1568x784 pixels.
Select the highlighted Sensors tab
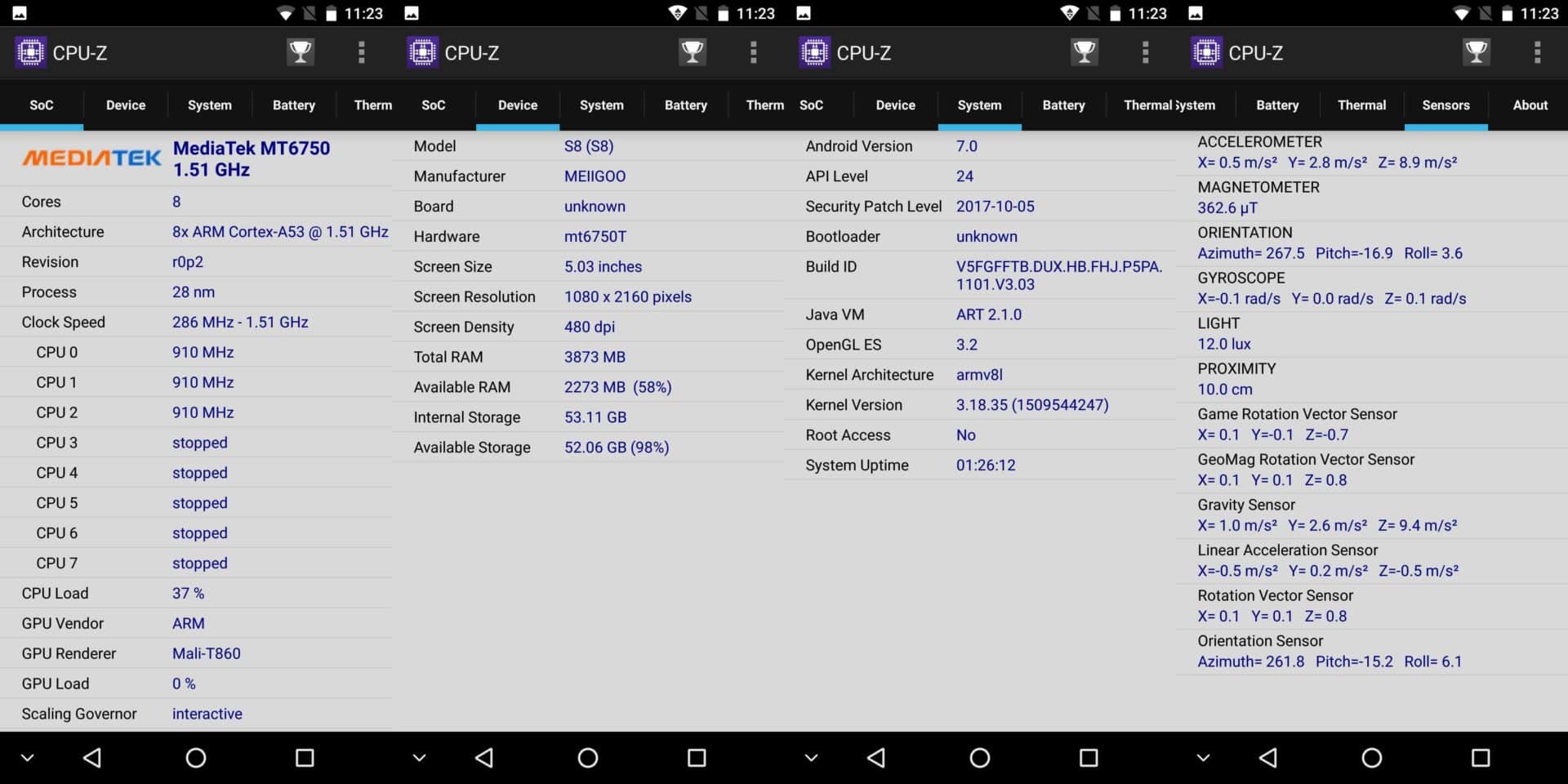(1445, 105)
